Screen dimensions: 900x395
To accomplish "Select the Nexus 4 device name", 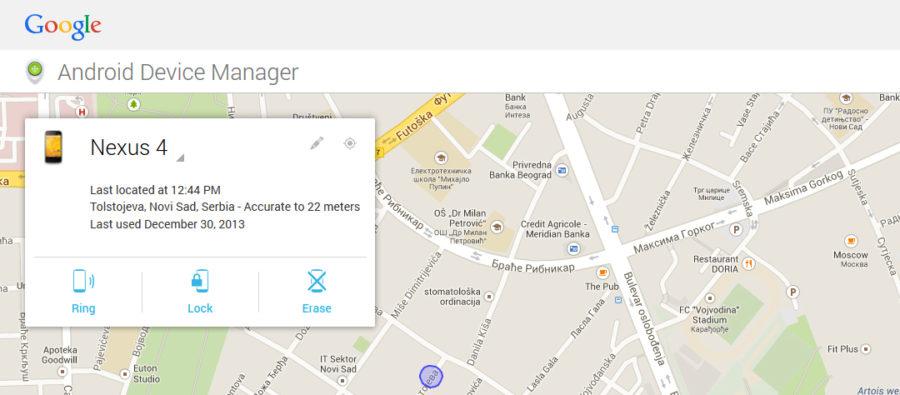I will pos(129,148).
